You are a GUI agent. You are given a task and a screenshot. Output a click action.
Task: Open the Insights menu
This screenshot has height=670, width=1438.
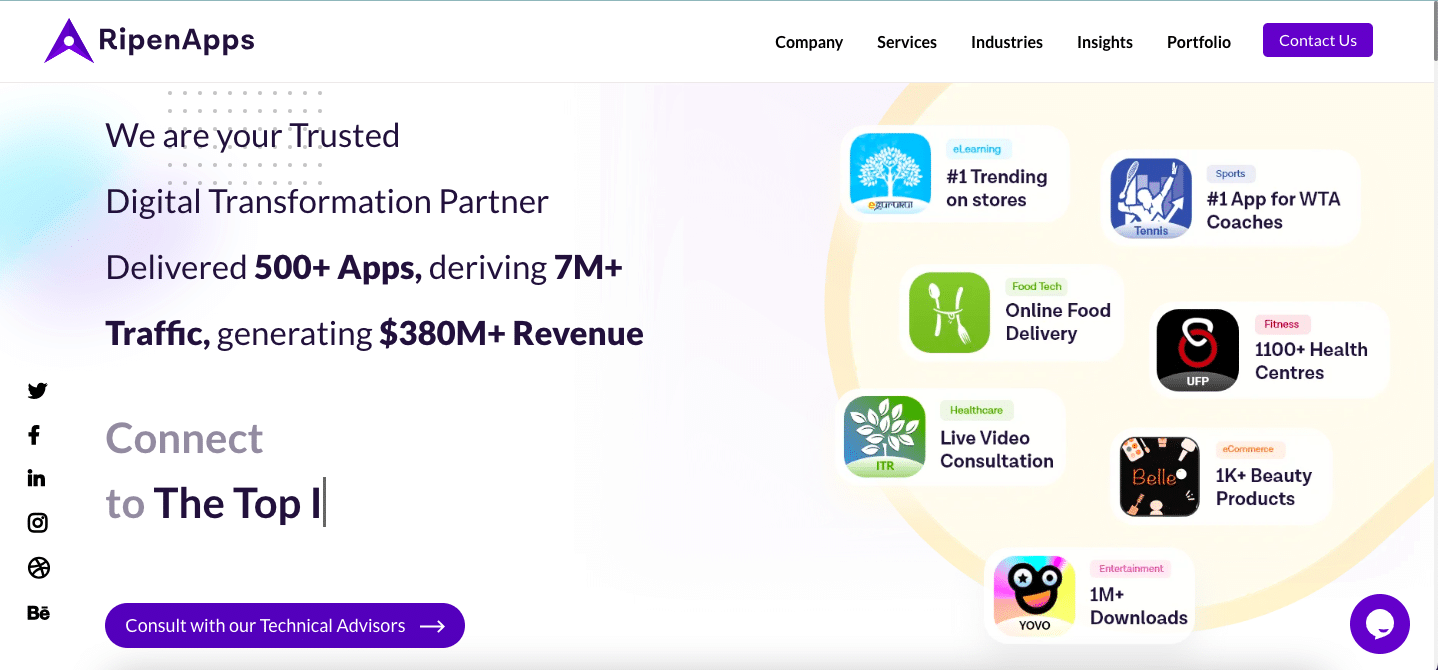pyautogui.click(x=1105, y=42)
